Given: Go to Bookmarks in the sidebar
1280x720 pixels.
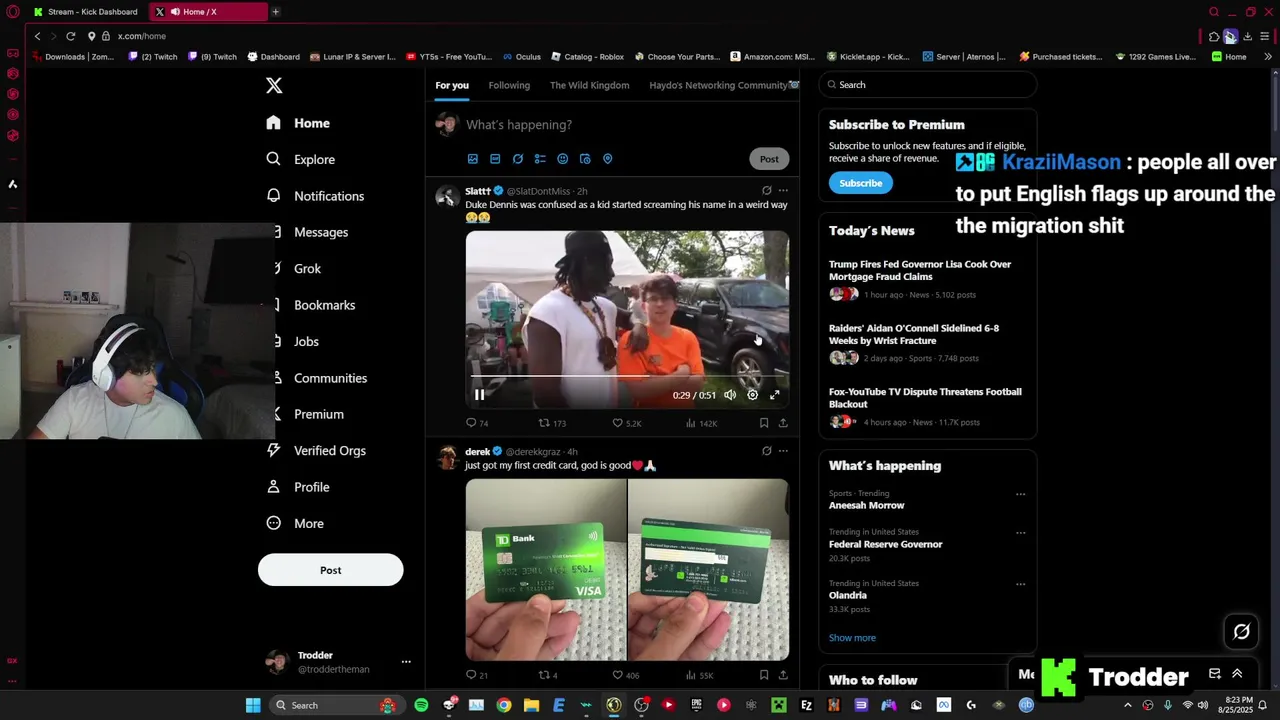Looking at the screenshot, I should [324, 305].
